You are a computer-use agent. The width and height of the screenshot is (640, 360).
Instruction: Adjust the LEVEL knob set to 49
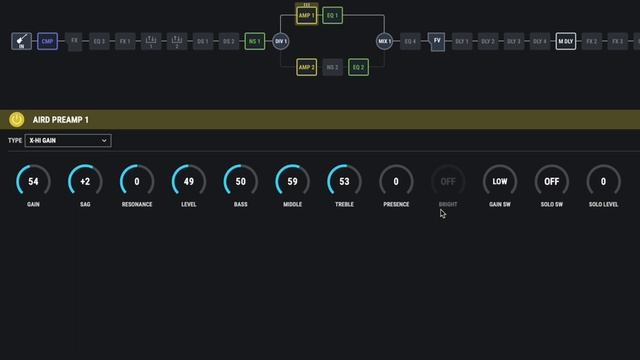point(189,181)
